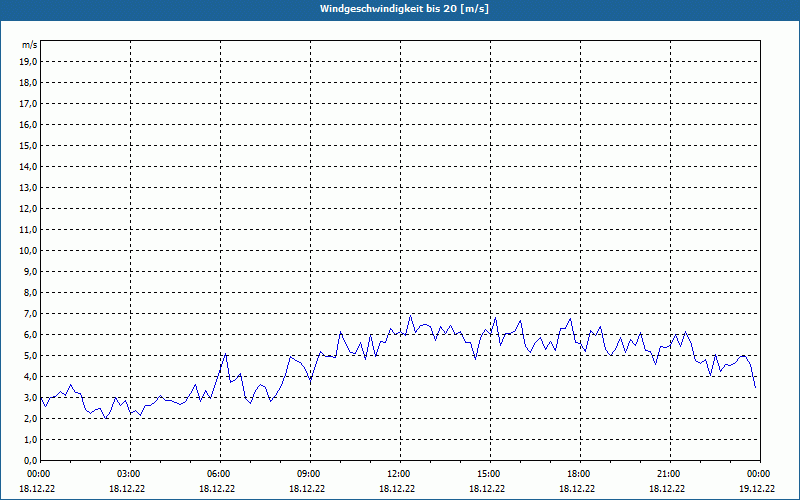Select the 19,0 y-axis value

[28, 62]
